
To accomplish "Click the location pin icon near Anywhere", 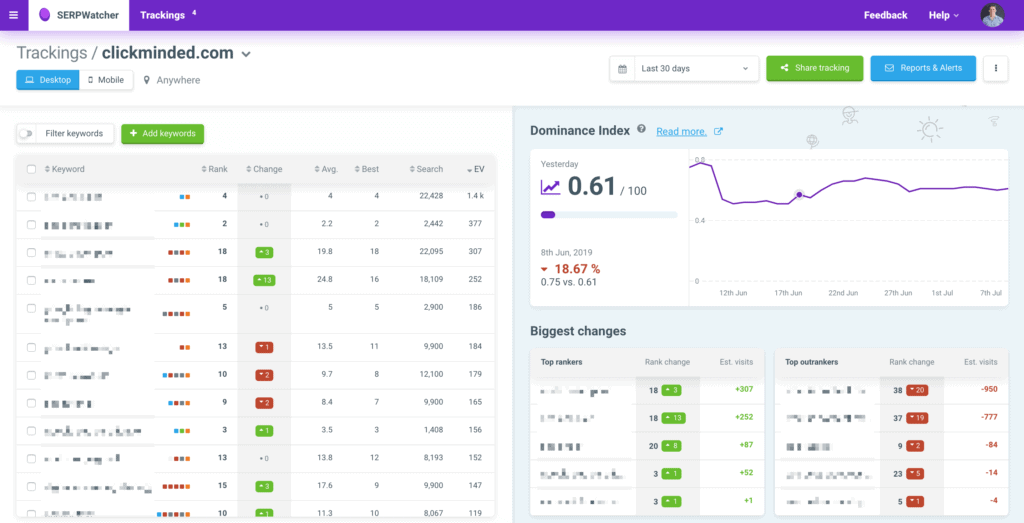I will tap(147, 80).
